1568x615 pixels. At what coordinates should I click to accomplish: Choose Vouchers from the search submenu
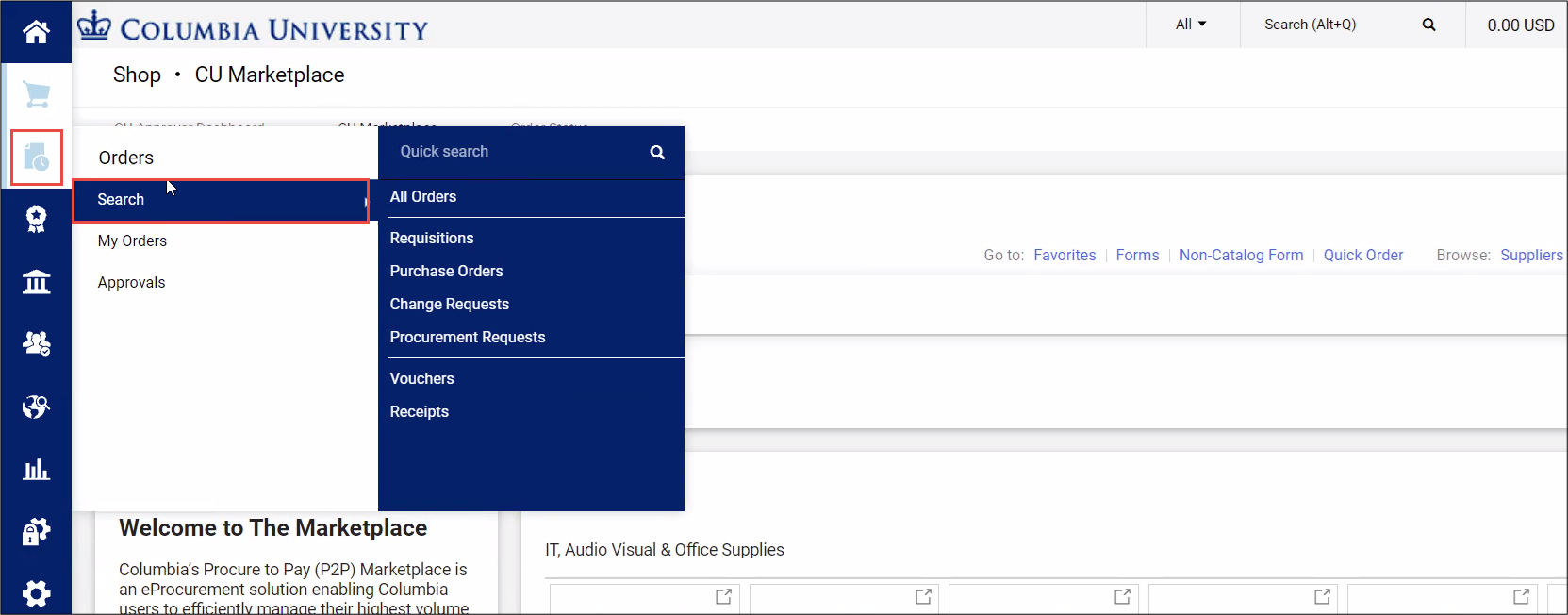[x=422, y=378]
